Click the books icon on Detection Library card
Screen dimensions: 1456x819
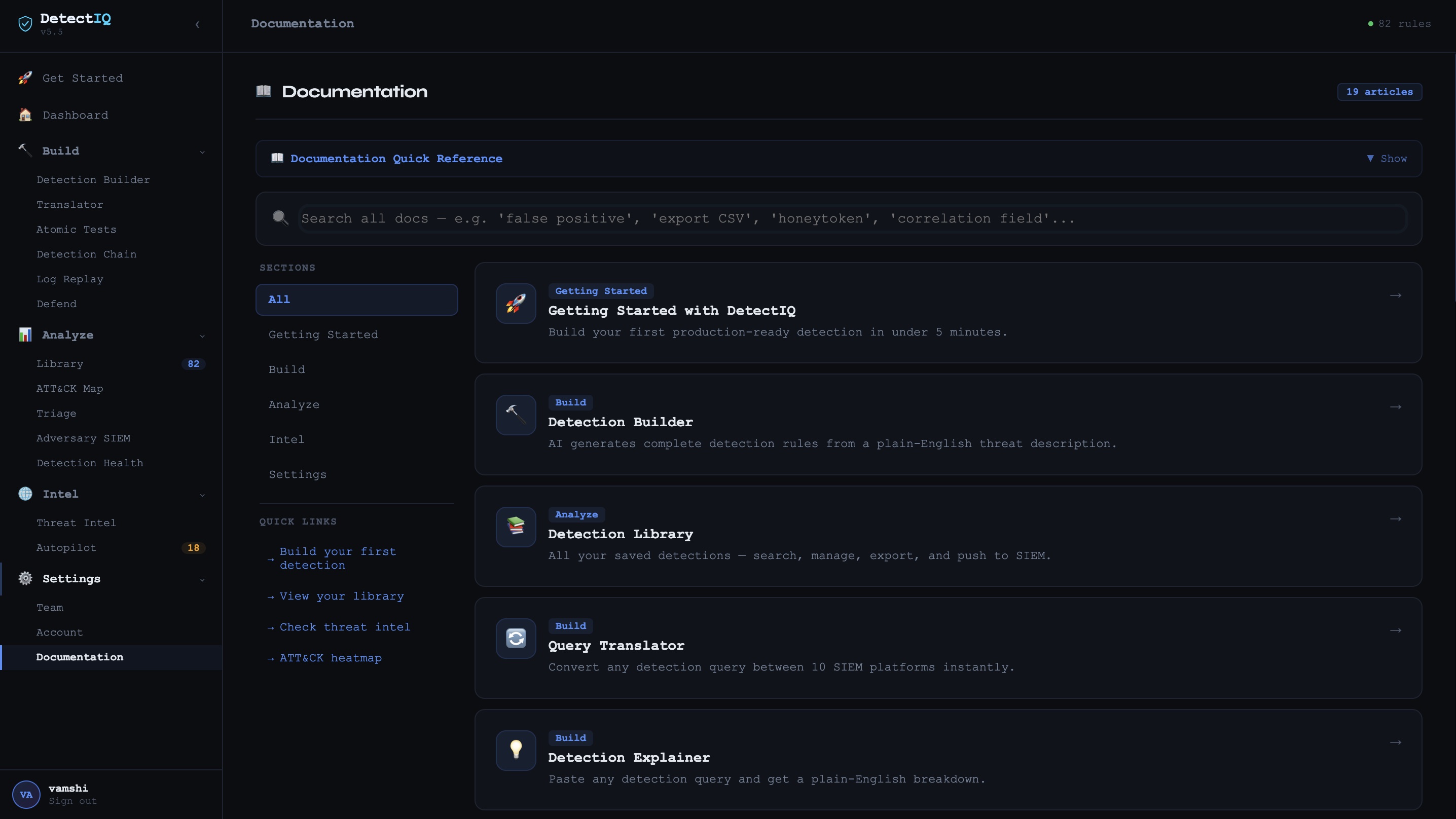coord(516,527)
